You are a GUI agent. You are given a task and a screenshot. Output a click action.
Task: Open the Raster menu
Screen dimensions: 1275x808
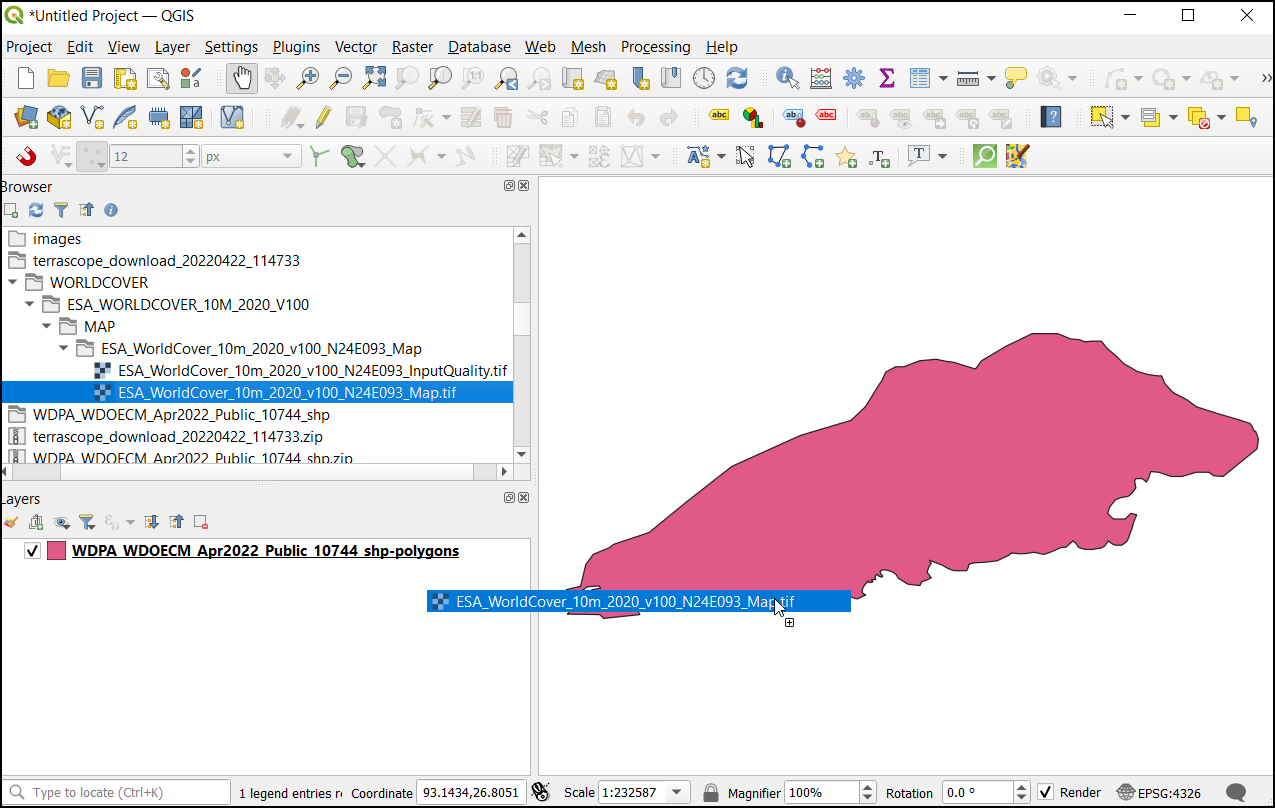coord(412,47)
